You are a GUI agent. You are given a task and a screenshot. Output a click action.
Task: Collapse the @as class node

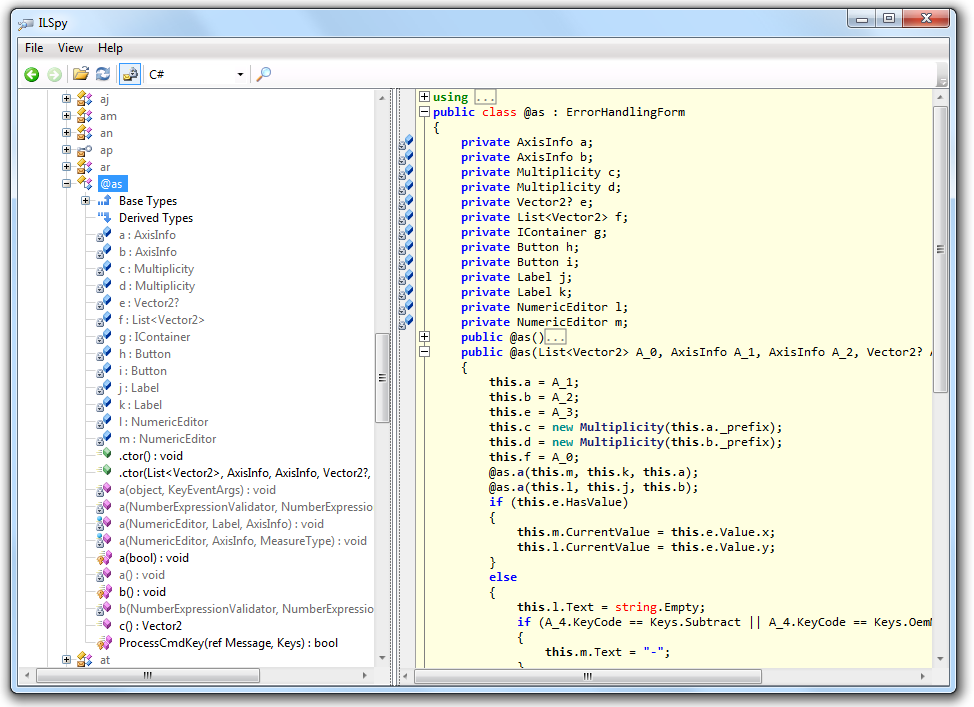tap(66, 183)
